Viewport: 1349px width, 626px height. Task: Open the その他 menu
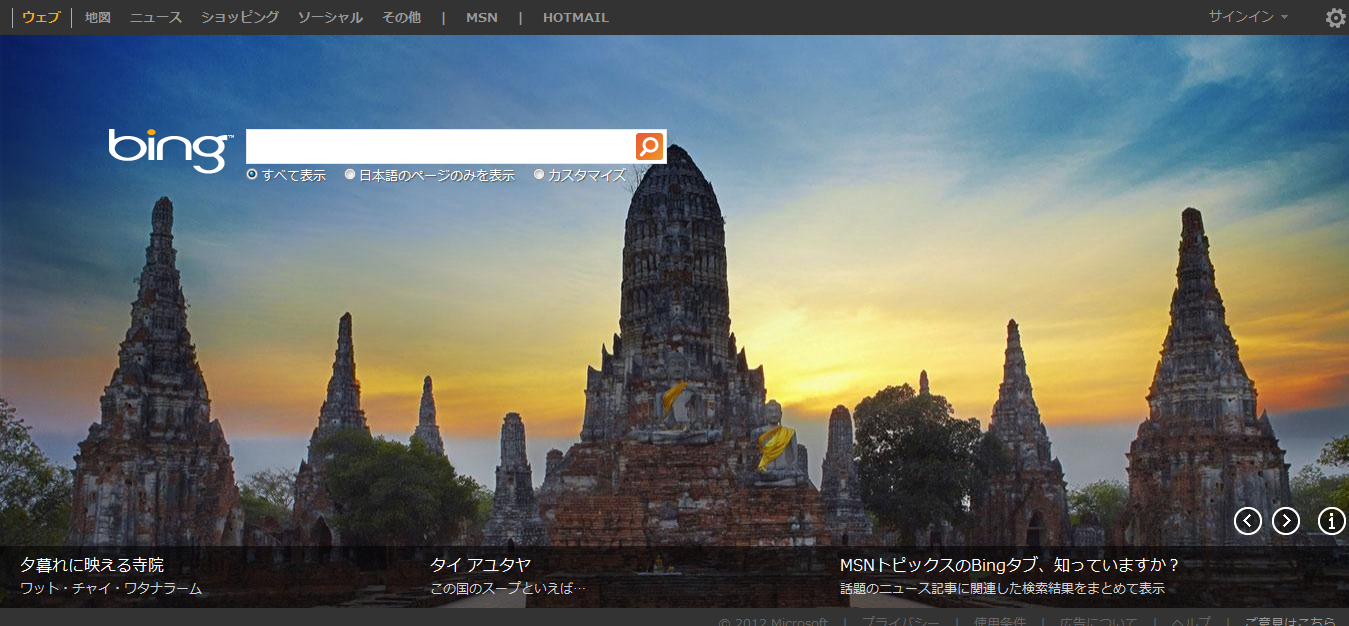pos(401,17)
